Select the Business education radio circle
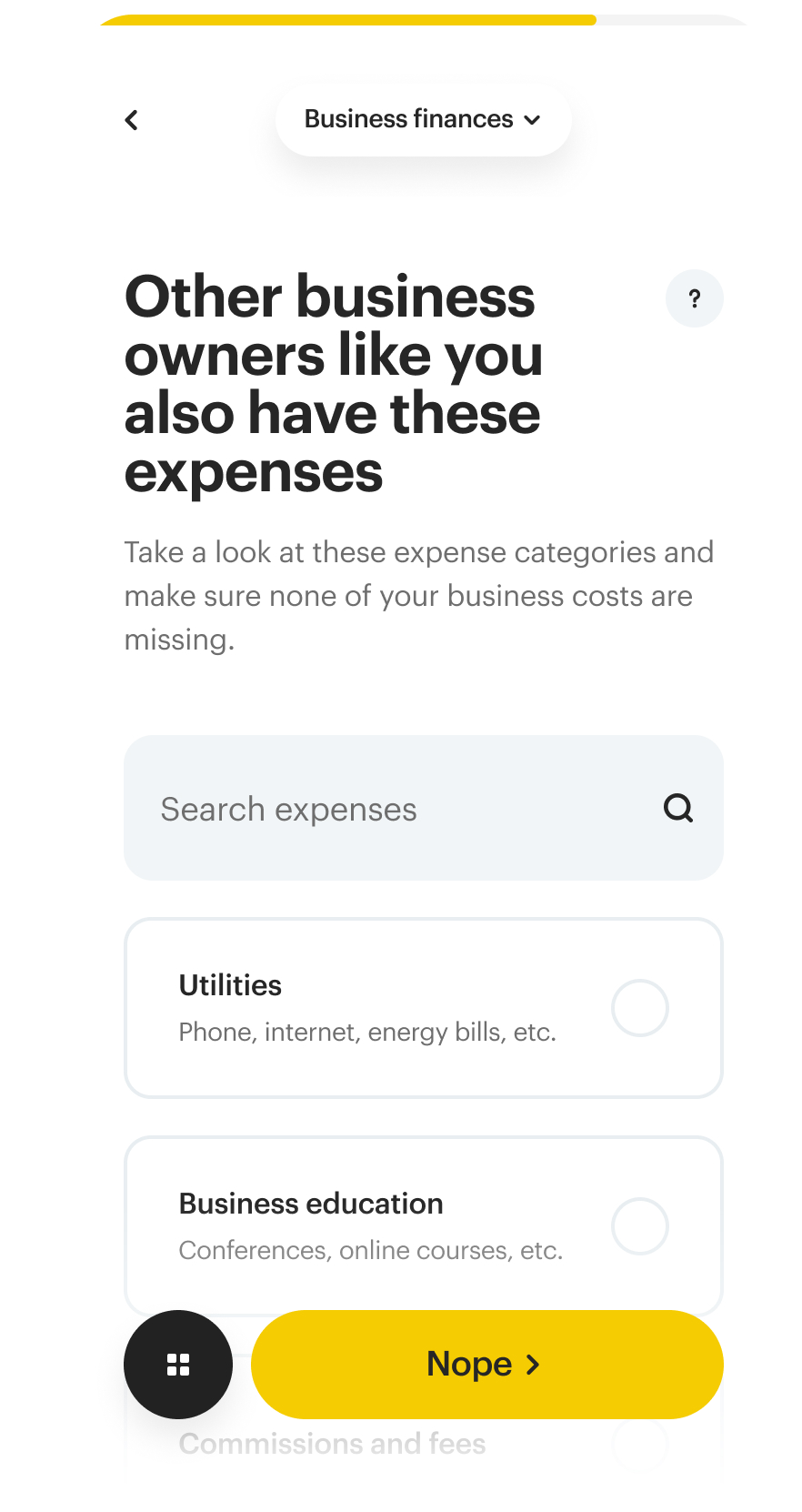The height and width of the screenshot is (1512, 802). point(640,1226)
